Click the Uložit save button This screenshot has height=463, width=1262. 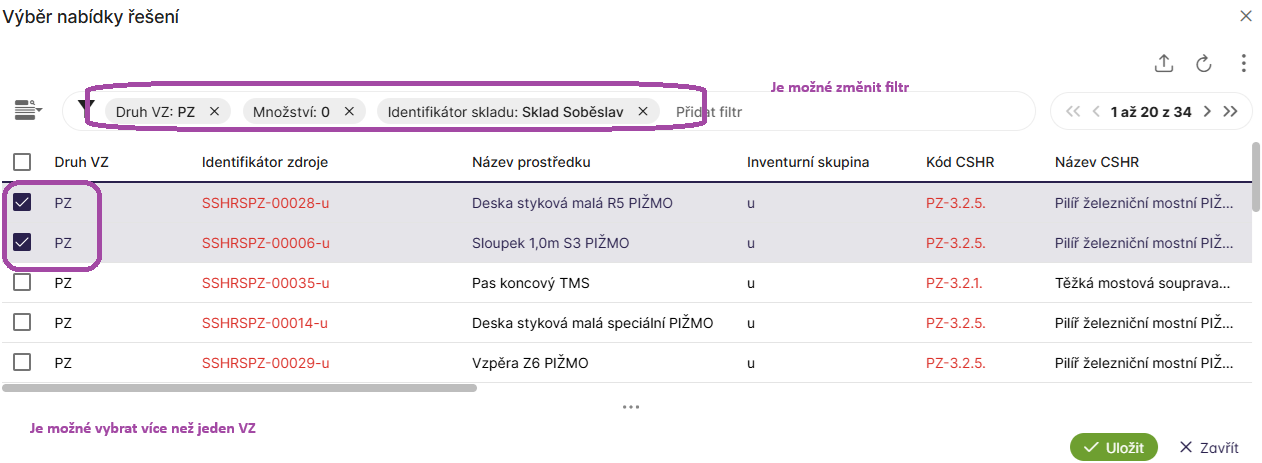point(1114,448)
